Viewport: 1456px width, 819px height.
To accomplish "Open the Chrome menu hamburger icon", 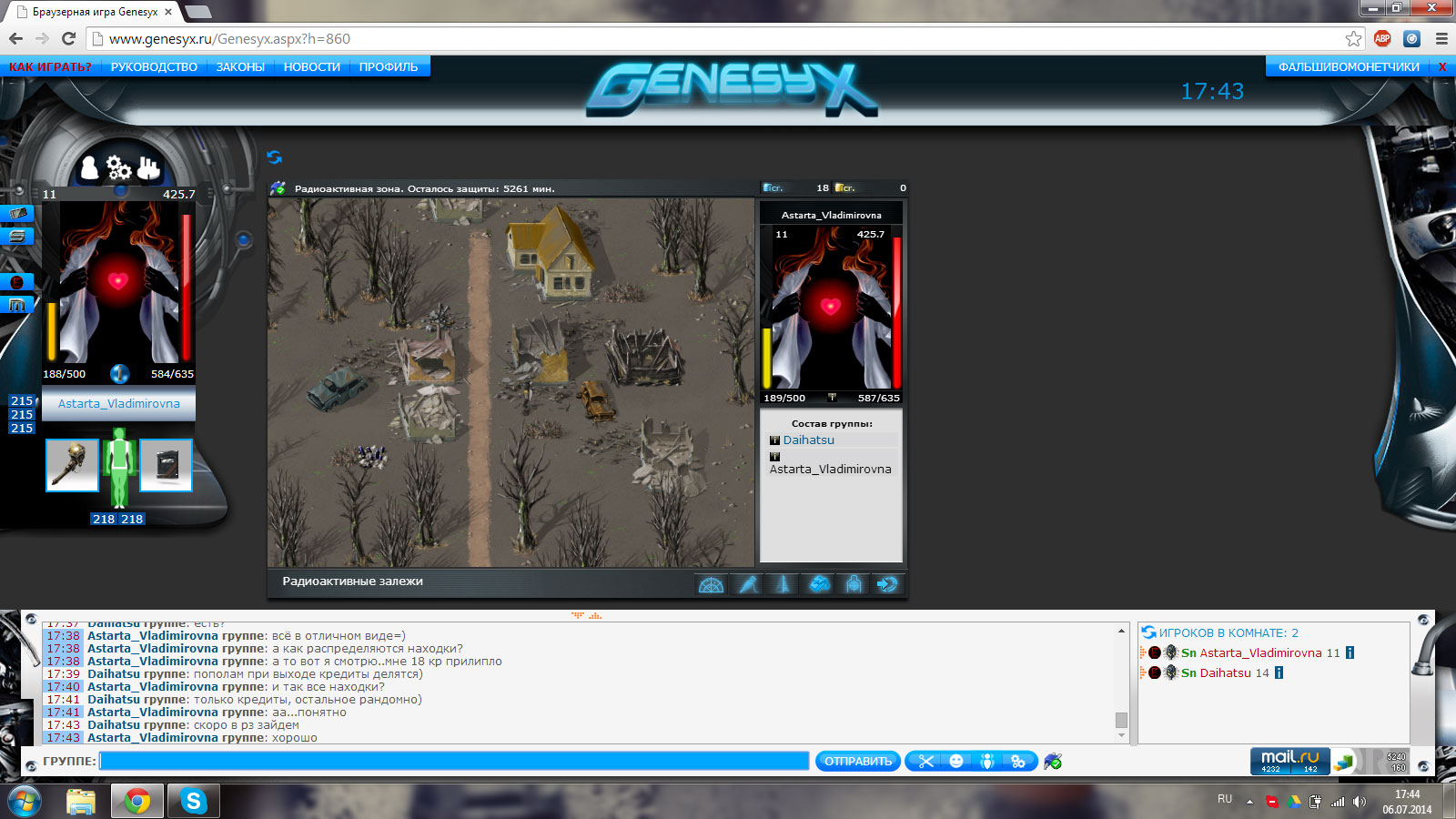I will pyautogui.click(x=1441, y=38).
